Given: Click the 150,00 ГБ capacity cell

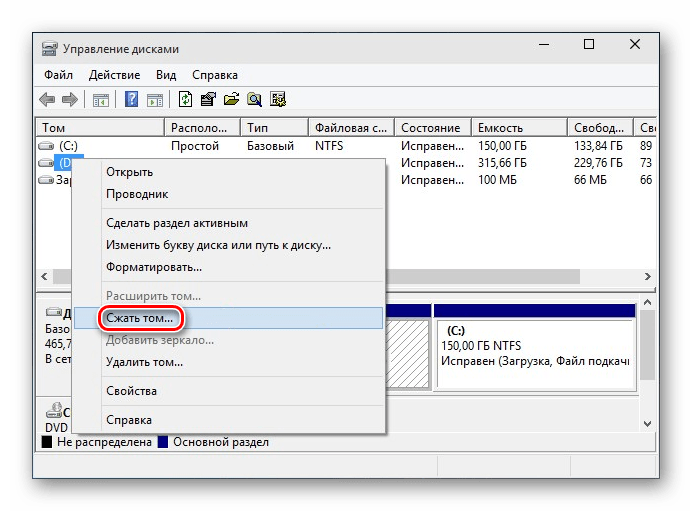Looking at the screenshot, I should [x=502, y=145].
